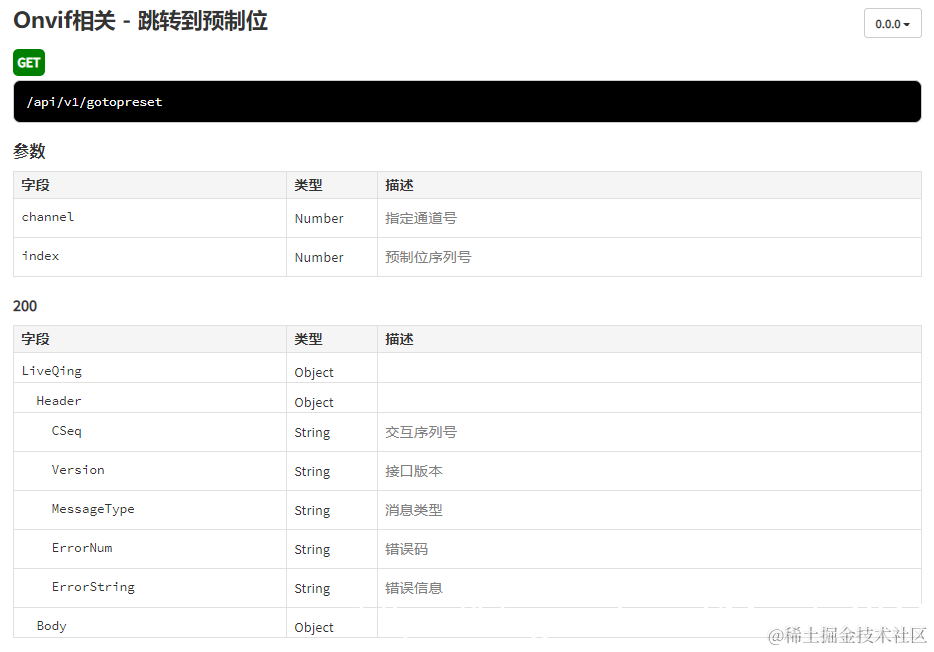
Task: Select the 'MessageType' field cell
Action: coord(150,510)
